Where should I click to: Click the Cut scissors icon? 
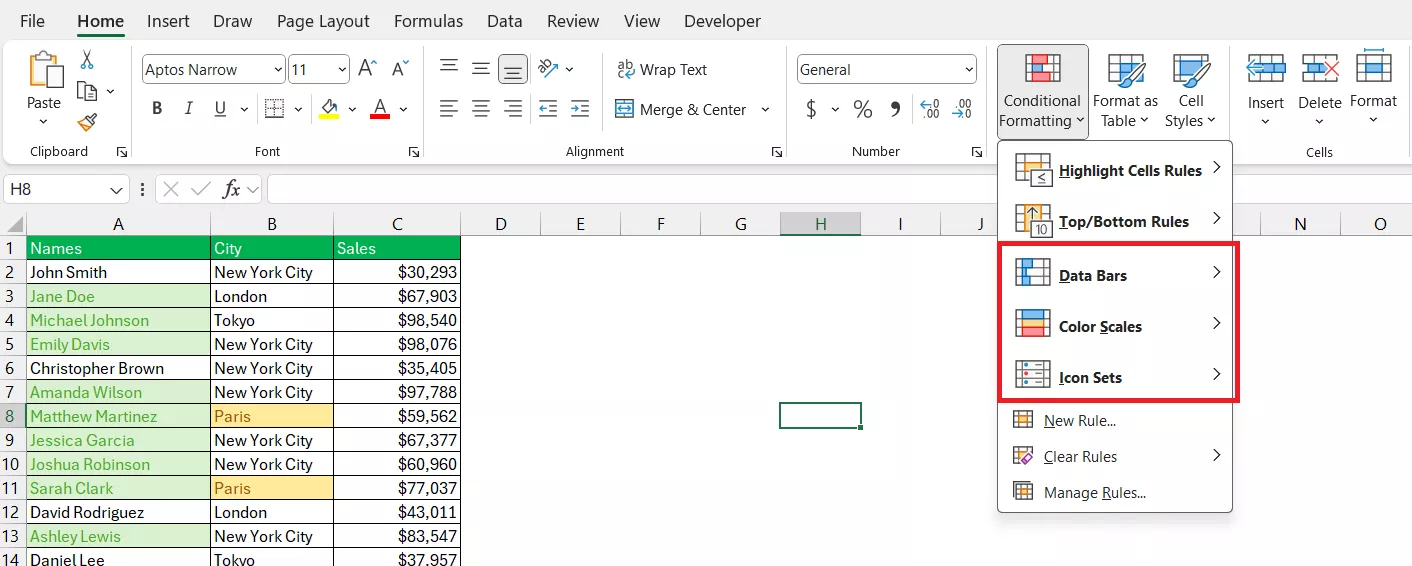pos(87,60)
